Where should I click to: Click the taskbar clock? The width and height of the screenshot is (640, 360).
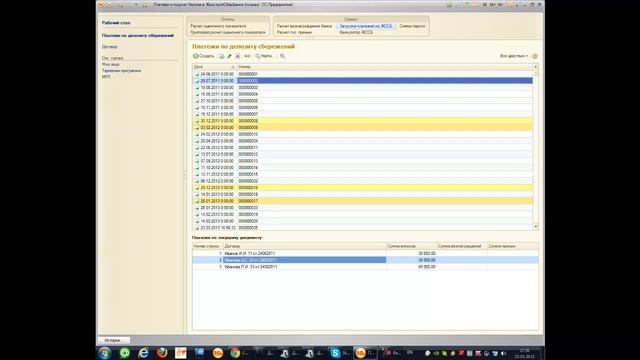click(524, 353)
